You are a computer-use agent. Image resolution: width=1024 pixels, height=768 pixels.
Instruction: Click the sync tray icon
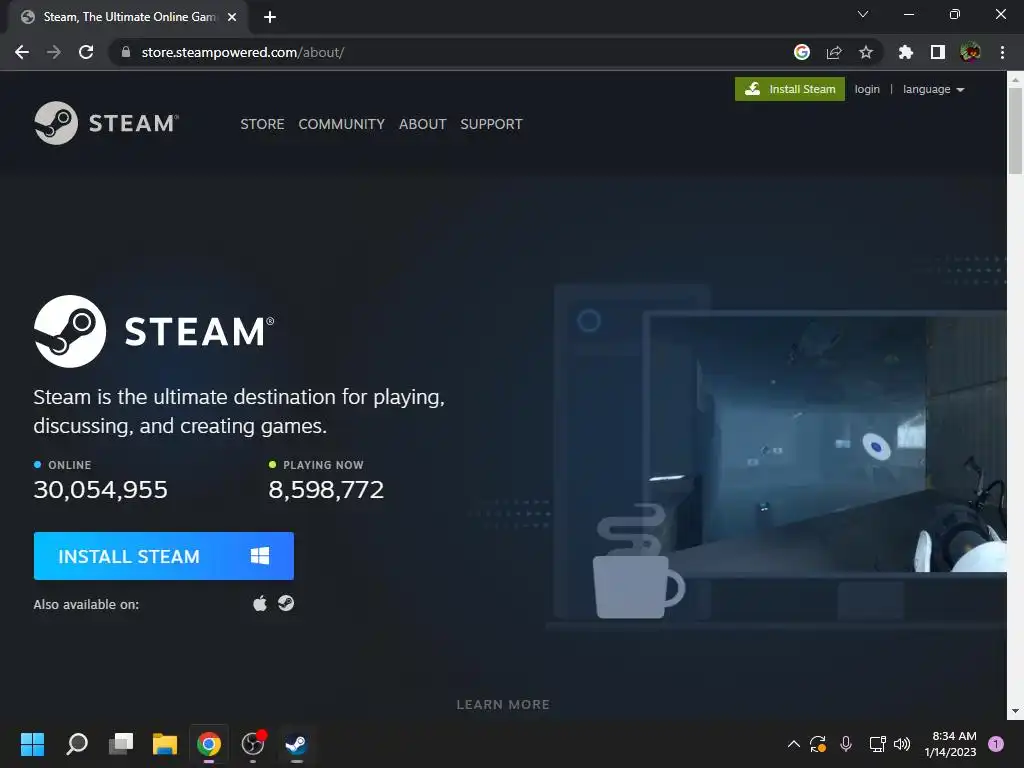point(818,744)
